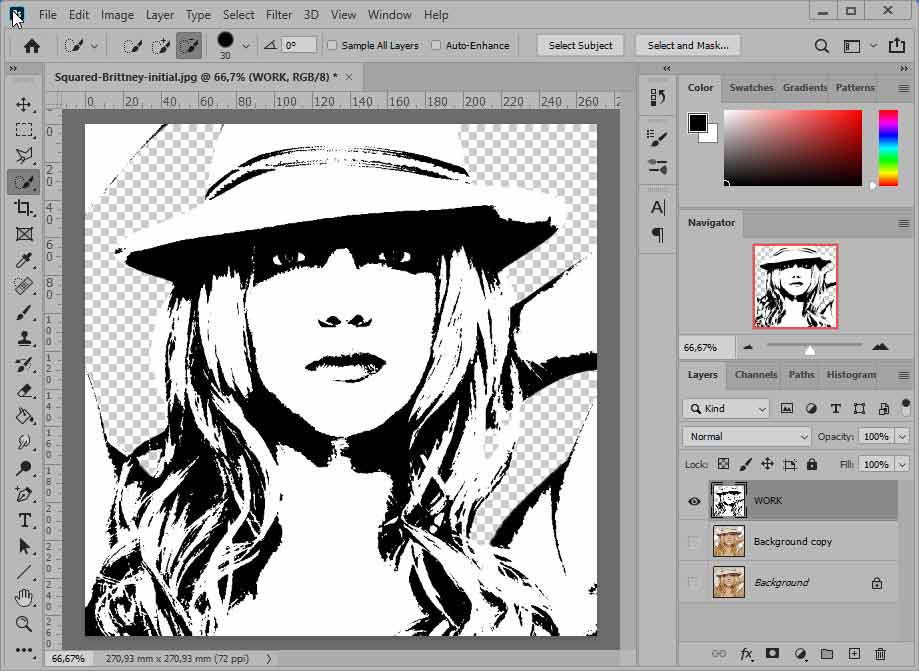Open the Select menu
The height and width of the screenshot is (671, 919).
coord(239,15)
